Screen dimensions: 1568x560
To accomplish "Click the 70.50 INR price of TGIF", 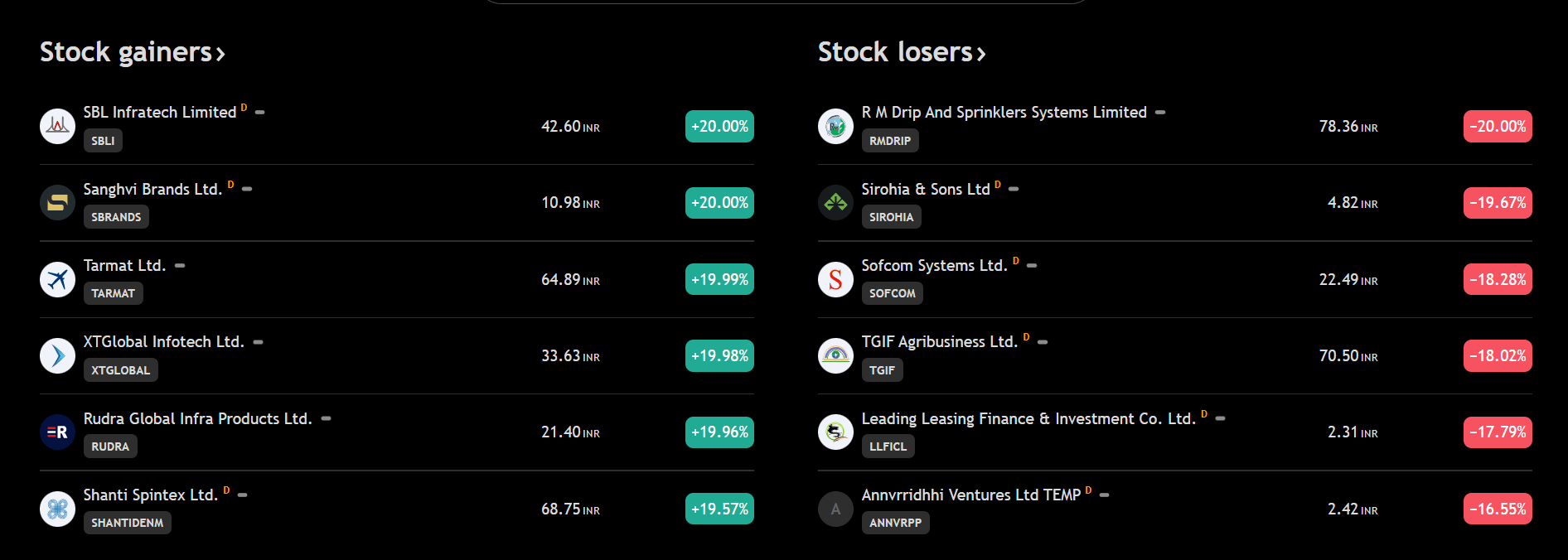I will pyautogui.click(x=1348, y=355).
